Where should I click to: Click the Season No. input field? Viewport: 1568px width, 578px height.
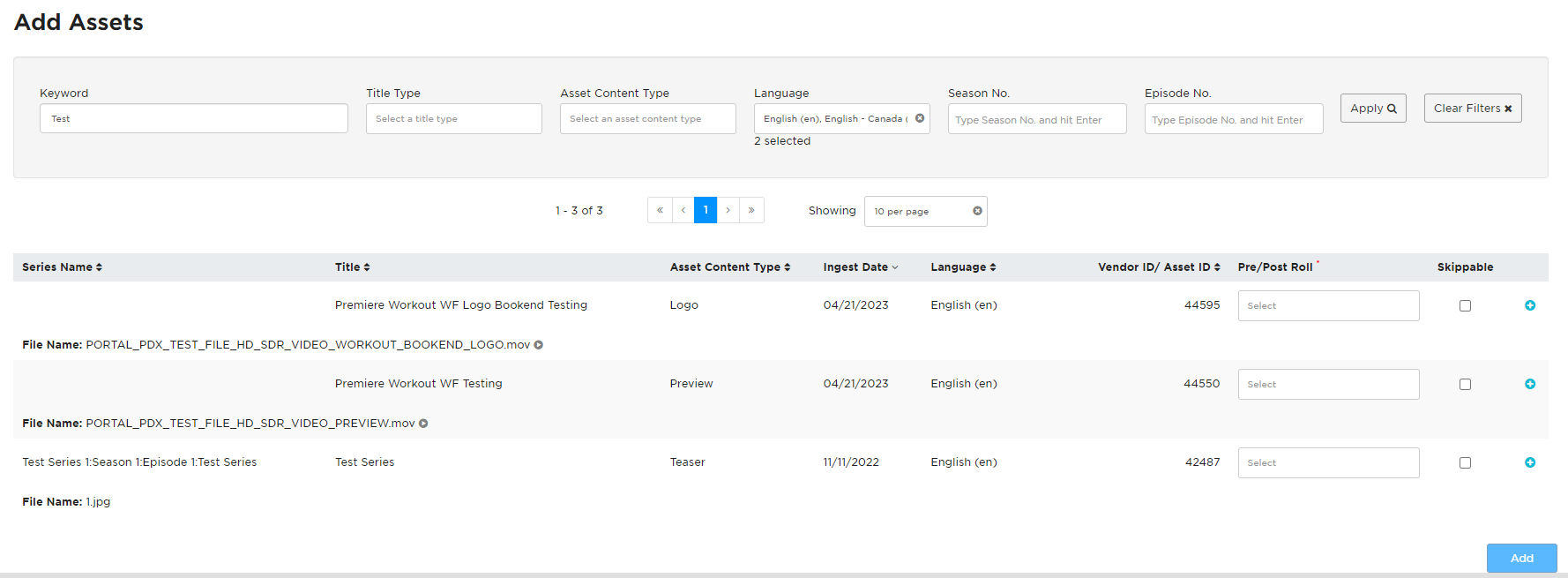point(1037,119)
